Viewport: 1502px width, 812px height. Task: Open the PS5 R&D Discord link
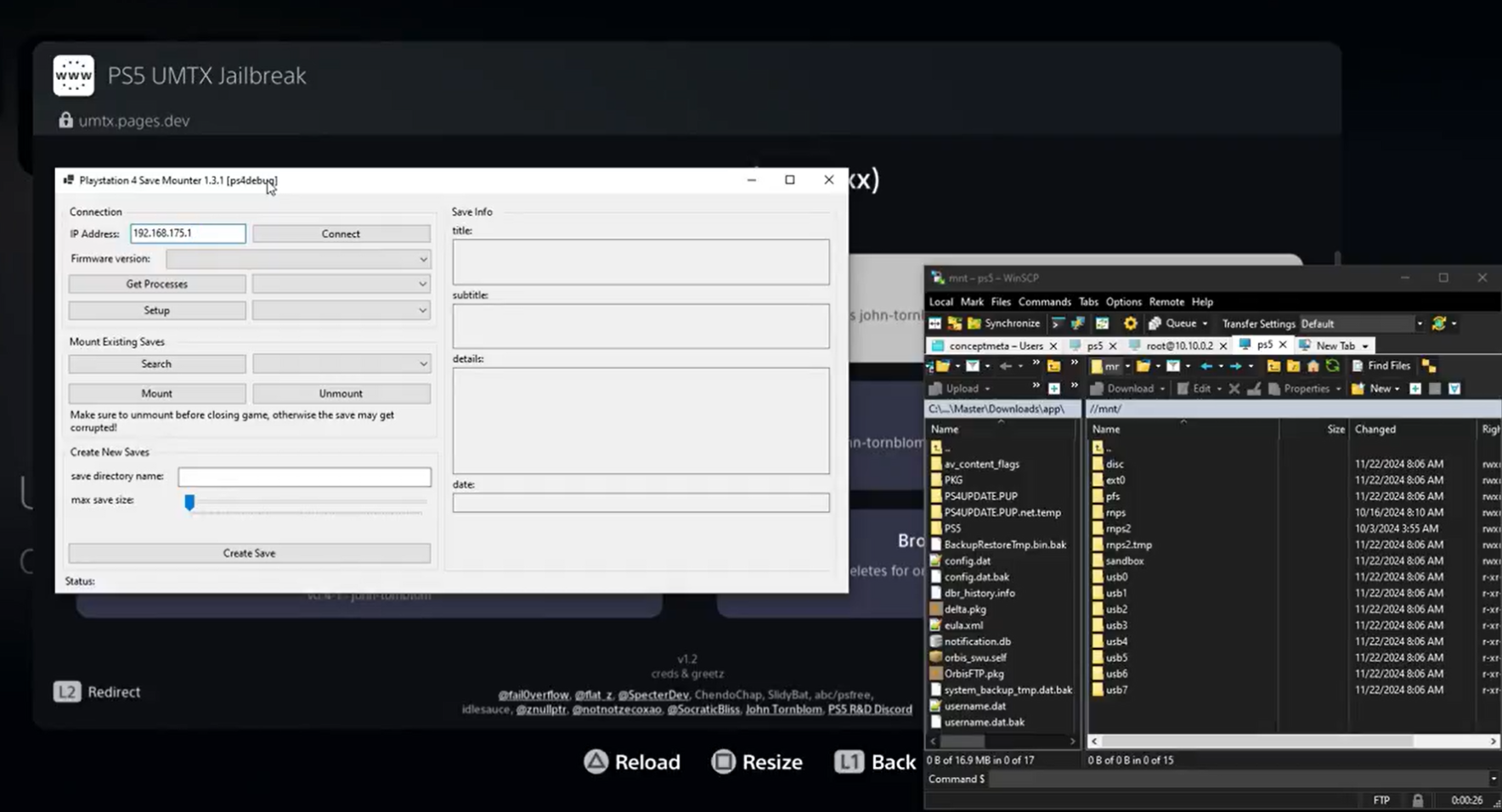tap(870, 709)
